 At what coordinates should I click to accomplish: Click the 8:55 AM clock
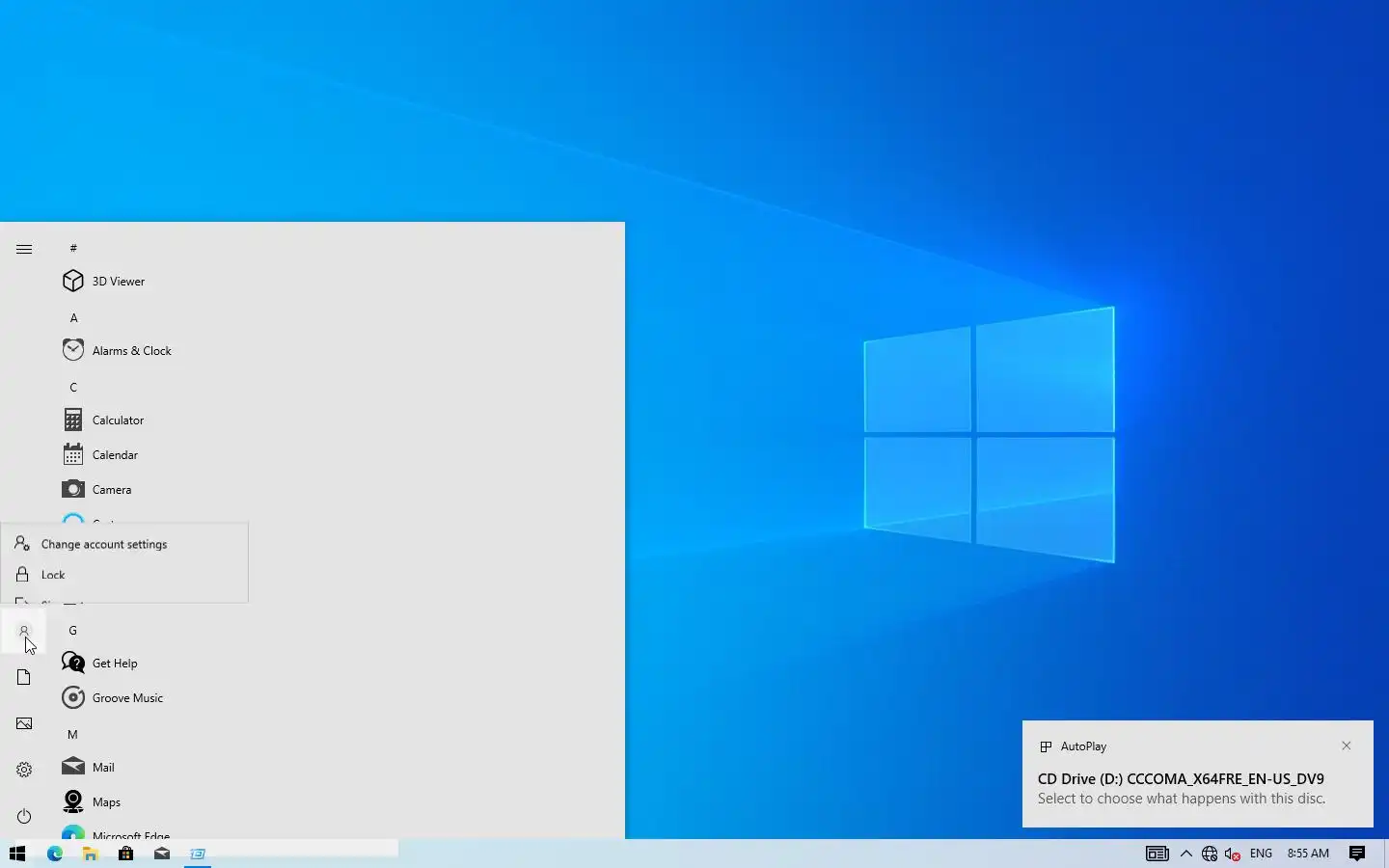pyautogui.click(x=1308, y=854)
